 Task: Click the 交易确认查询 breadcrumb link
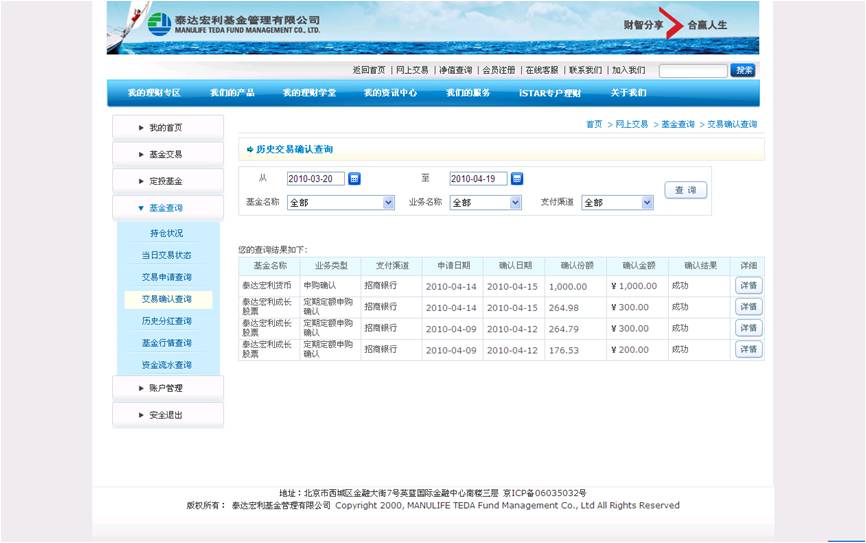pos(732,124)
